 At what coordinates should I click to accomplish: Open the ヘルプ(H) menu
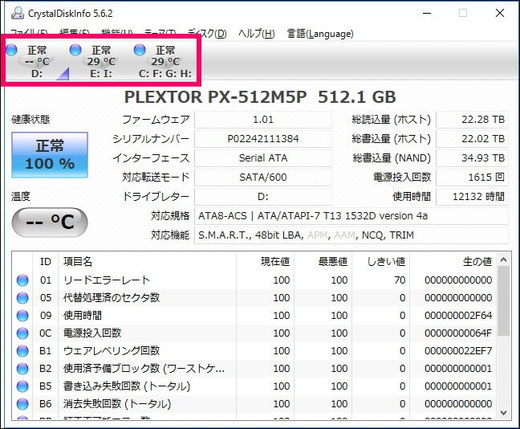[256, 34]
